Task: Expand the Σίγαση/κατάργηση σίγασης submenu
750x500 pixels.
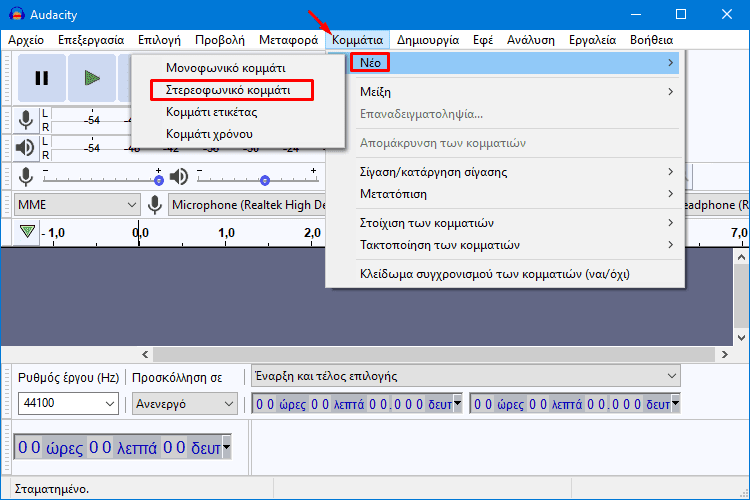Action: coord(517,172)
